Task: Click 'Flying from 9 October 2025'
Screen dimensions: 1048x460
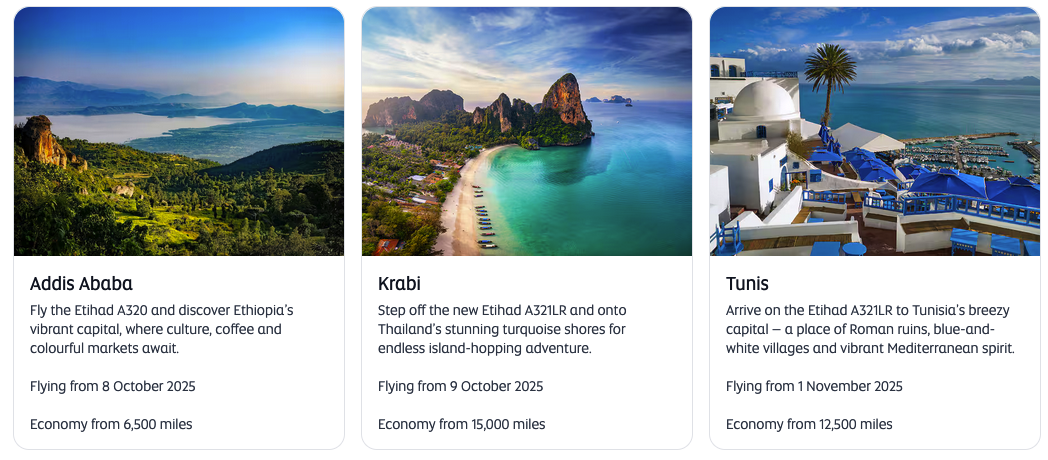Action: click(461, 386)
